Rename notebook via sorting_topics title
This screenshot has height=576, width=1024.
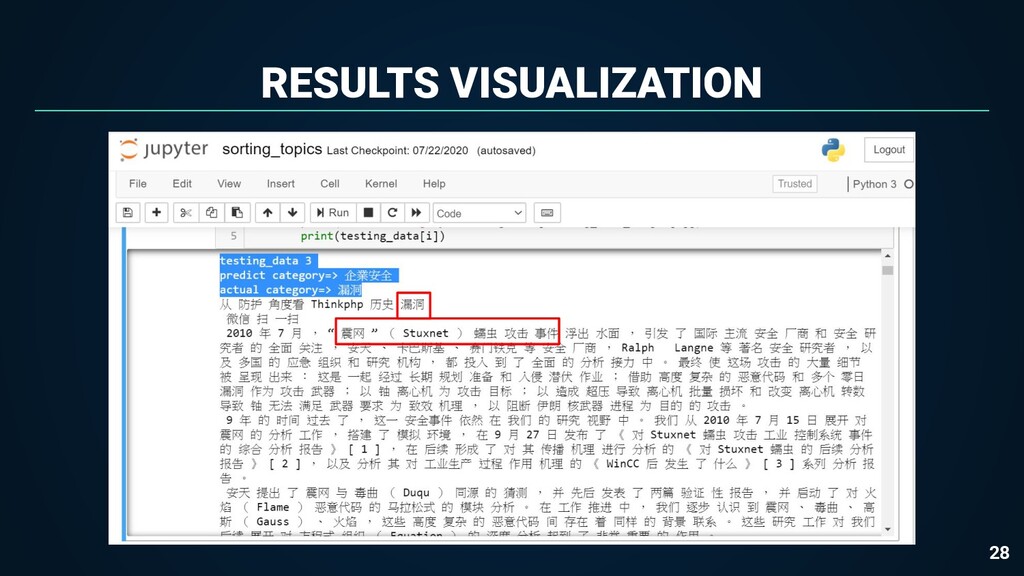272,150
